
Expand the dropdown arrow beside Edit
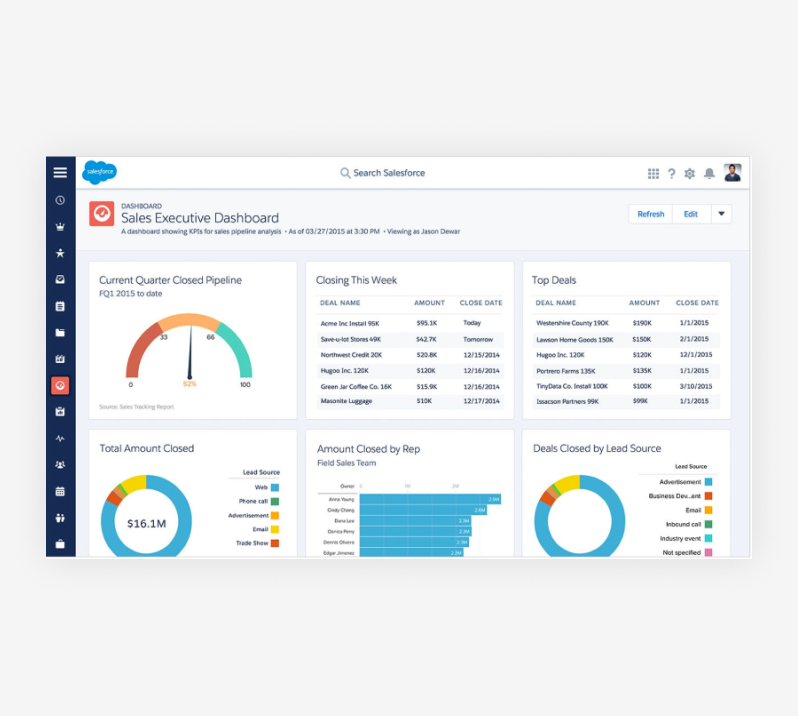coord(722,214)
